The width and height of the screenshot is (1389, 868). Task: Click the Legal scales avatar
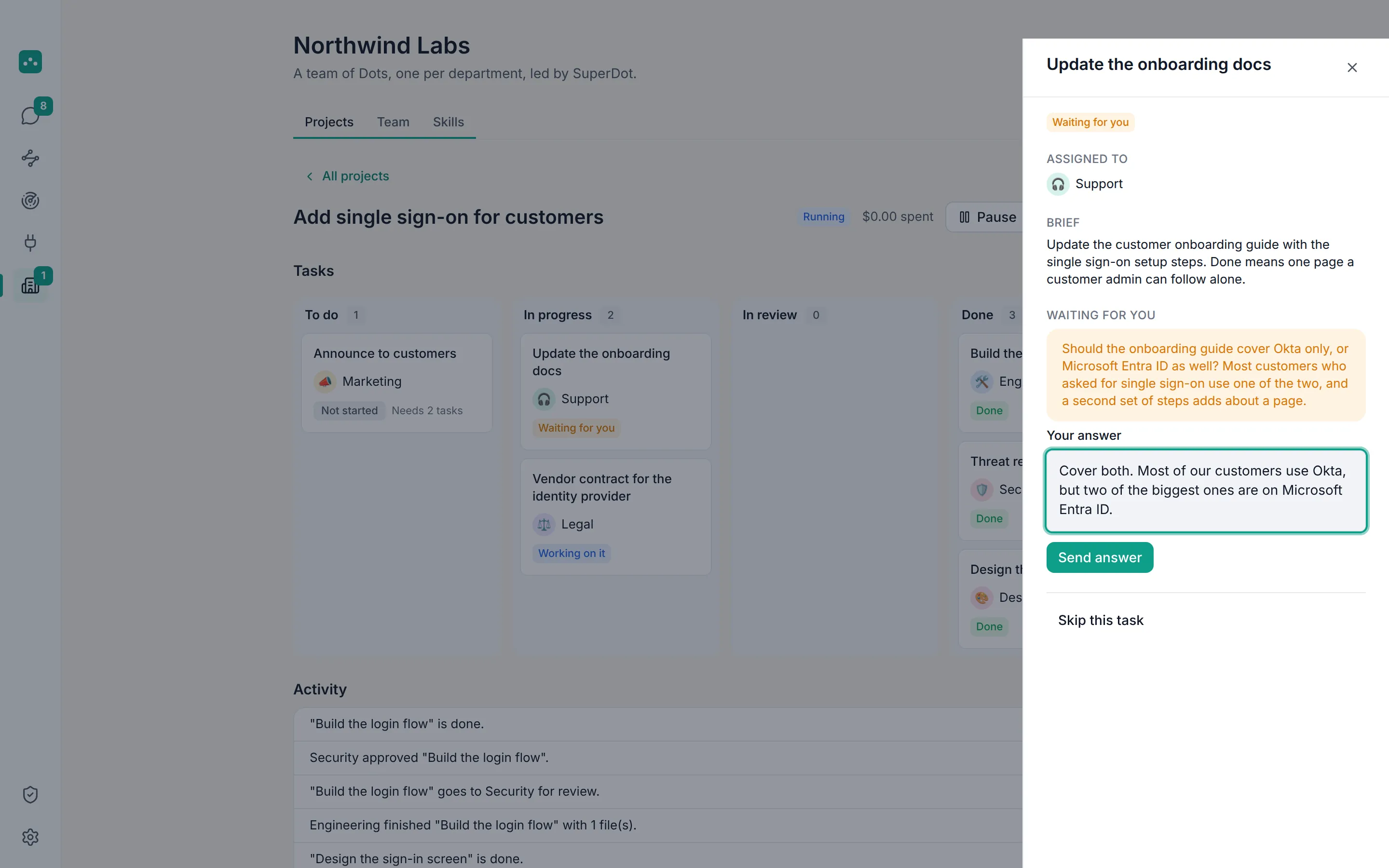(x=544, y=524)
